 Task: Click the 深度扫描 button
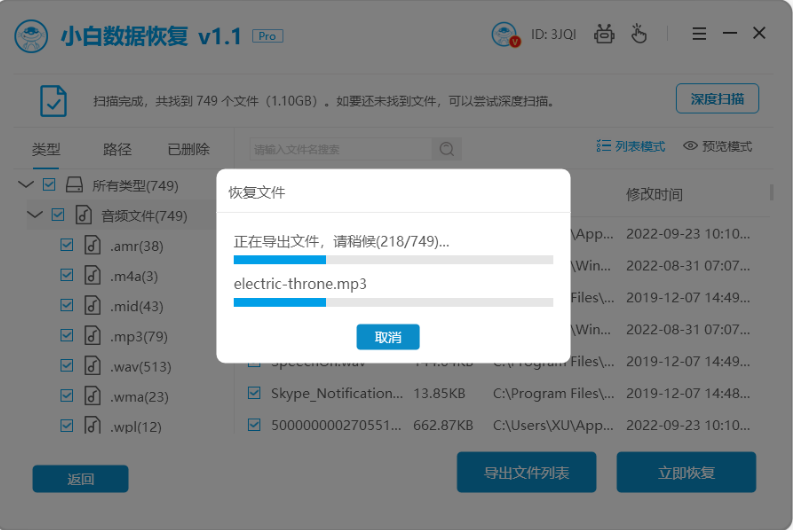[717, 99]
